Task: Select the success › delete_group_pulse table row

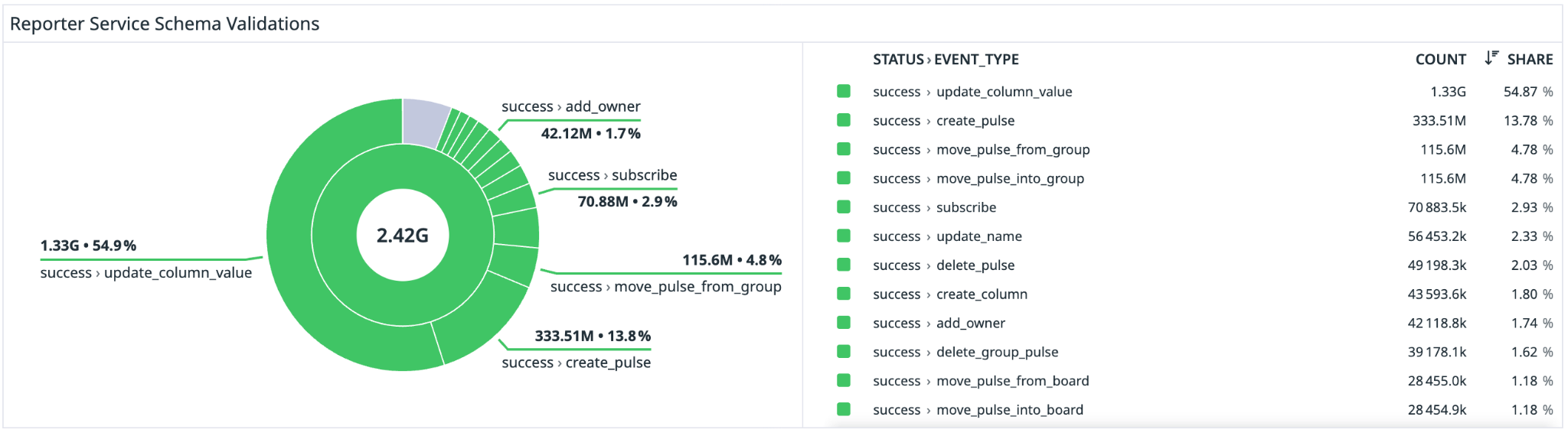Action: pyautogui.click(x=965, y=352)
